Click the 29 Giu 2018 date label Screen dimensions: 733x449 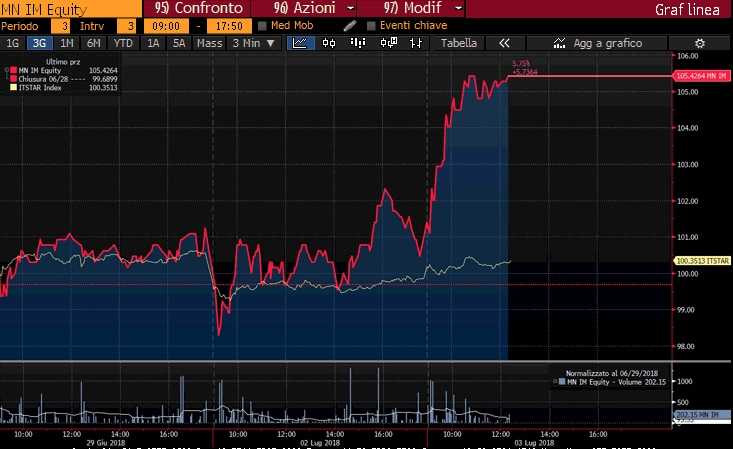106,442
